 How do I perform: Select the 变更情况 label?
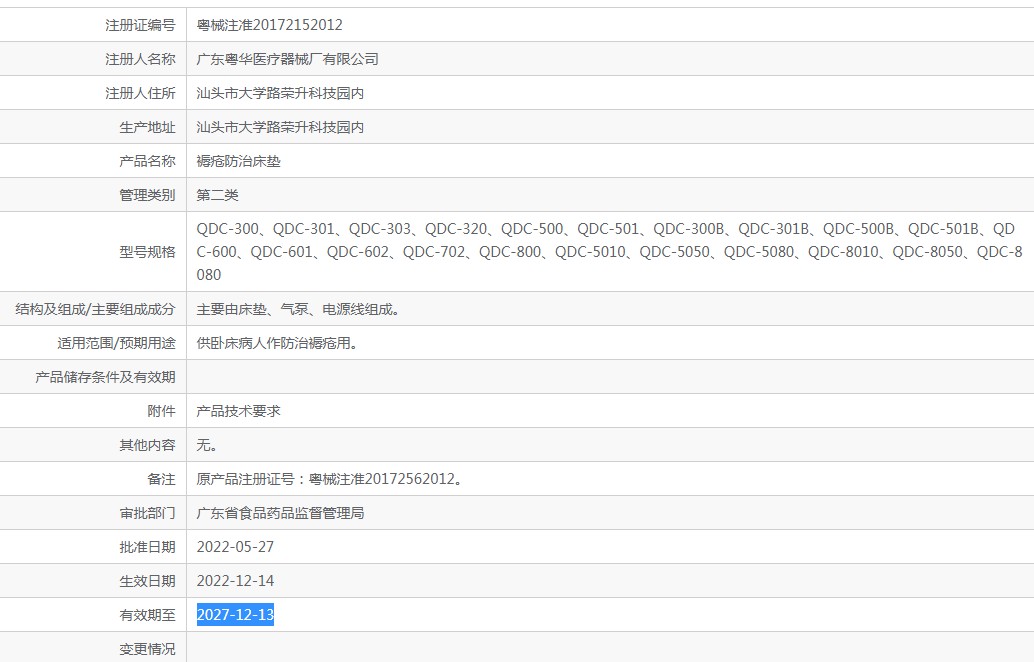point(148,649)
